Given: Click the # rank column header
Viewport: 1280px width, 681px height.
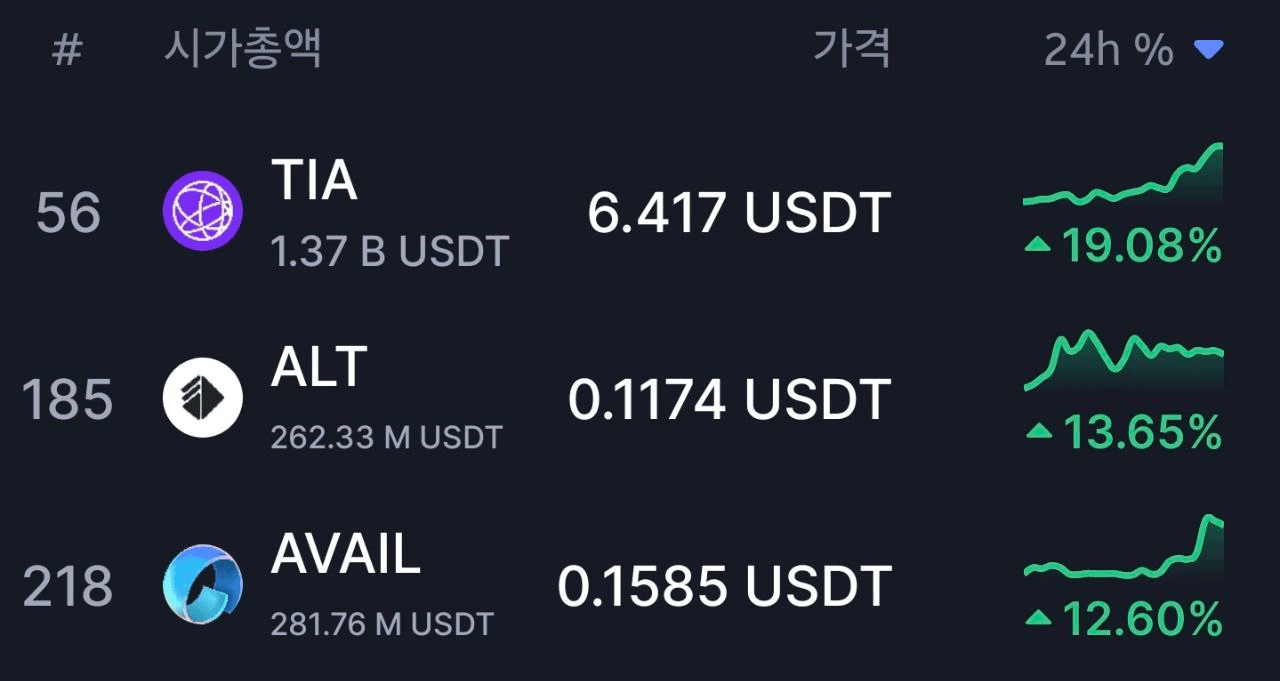Looking at the screenshot, I should pyautogui.click(x=66, y=50).
